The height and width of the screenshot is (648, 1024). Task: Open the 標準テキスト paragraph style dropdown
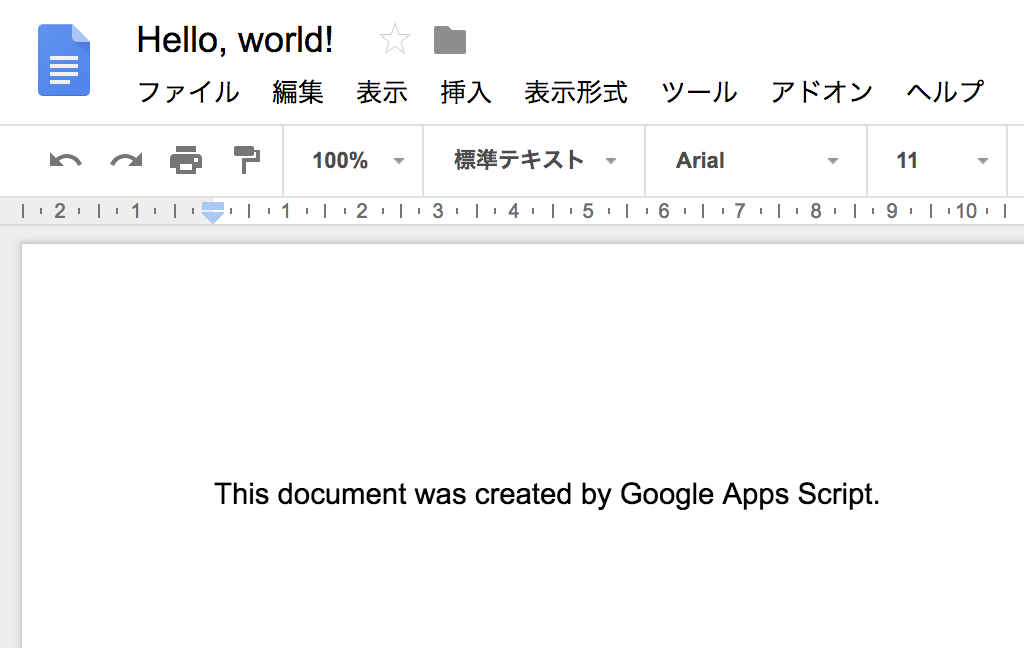(x=534, y=161)
